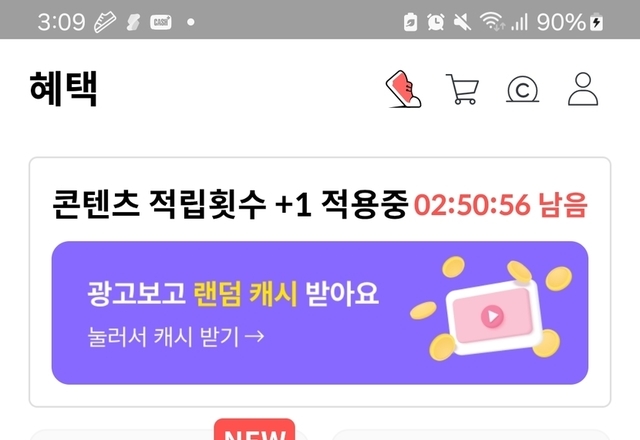
Task: Tap the S-shaped app notification icon
Action: coord(133,22)
